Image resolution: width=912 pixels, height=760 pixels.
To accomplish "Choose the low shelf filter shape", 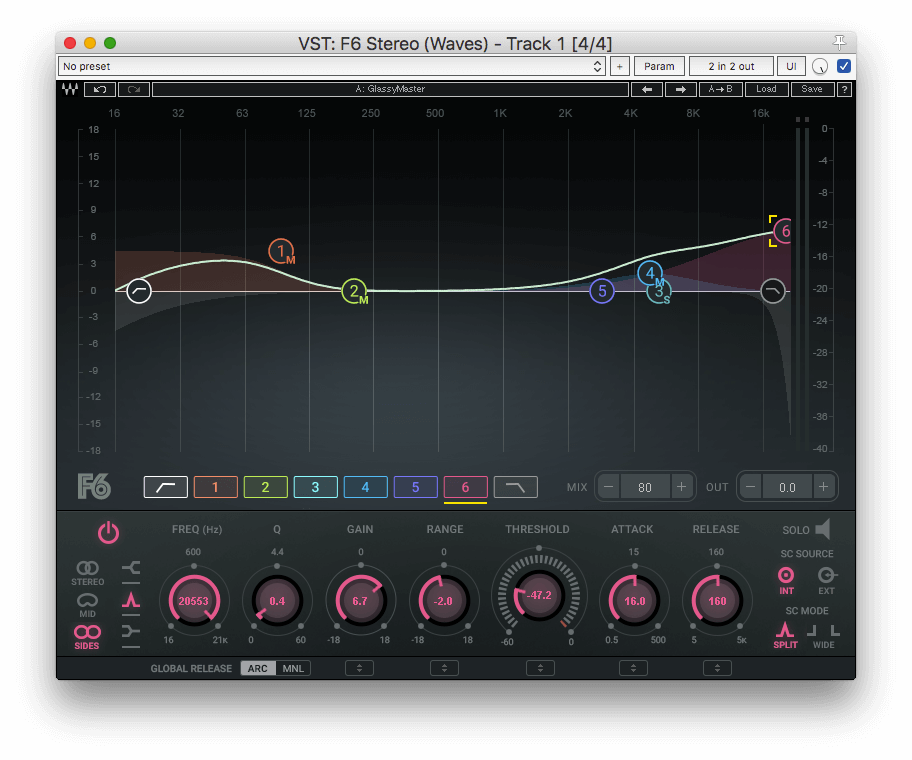I will tap(131, 568).
